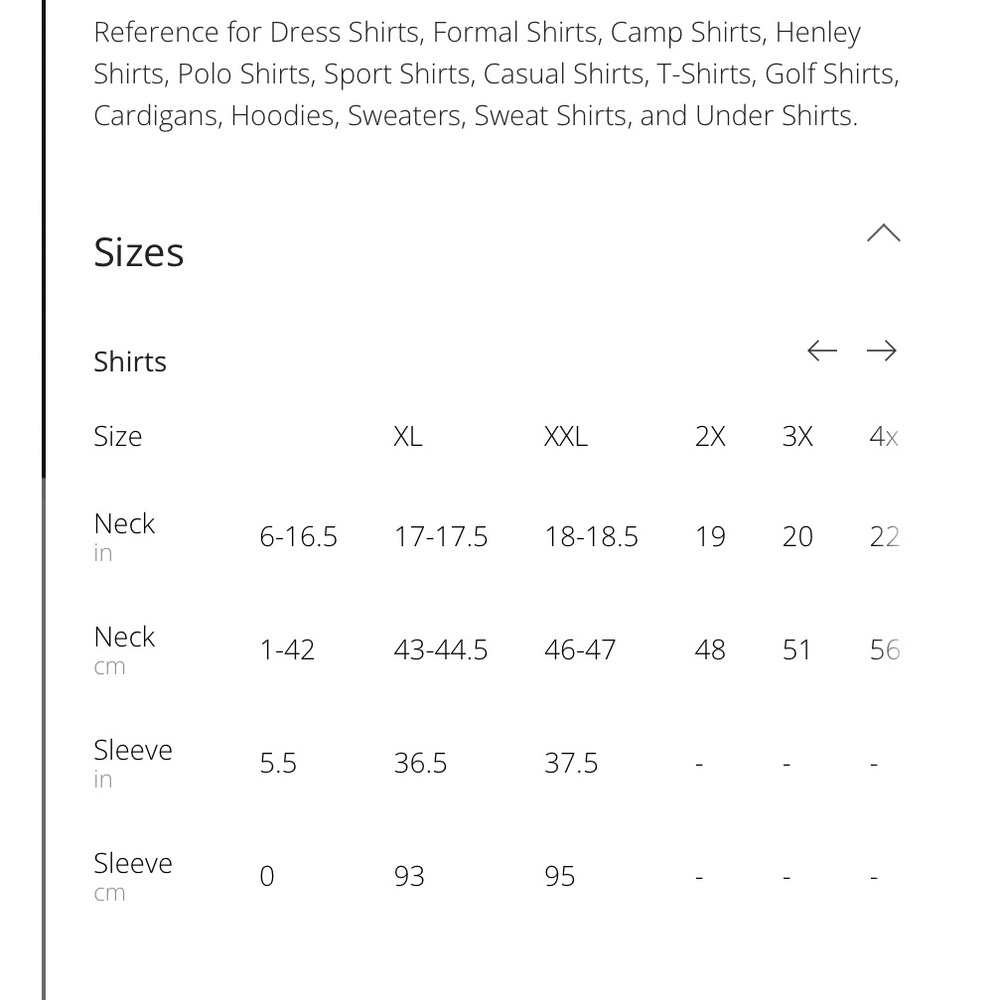Click the Sleeve in row label
The image size is (1000, 1000).
(x=133, y=763)
